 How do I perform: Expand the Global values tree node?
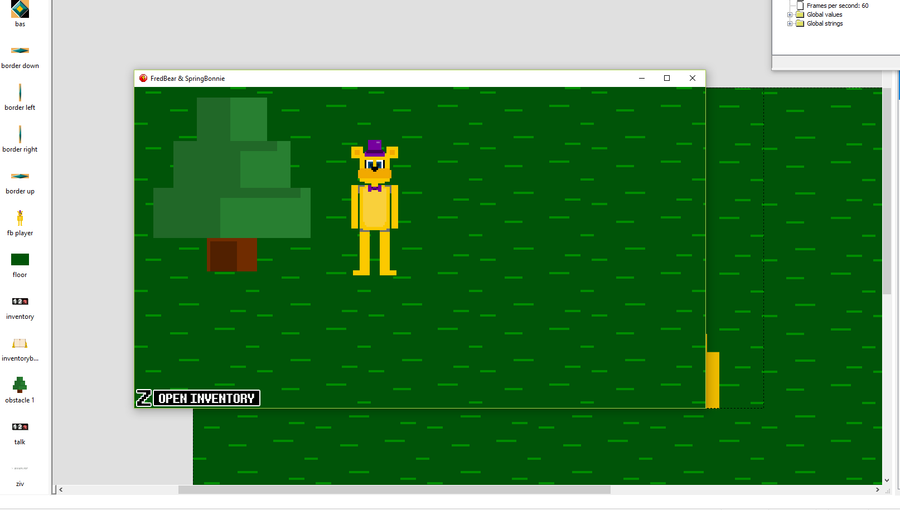(790, 15)
